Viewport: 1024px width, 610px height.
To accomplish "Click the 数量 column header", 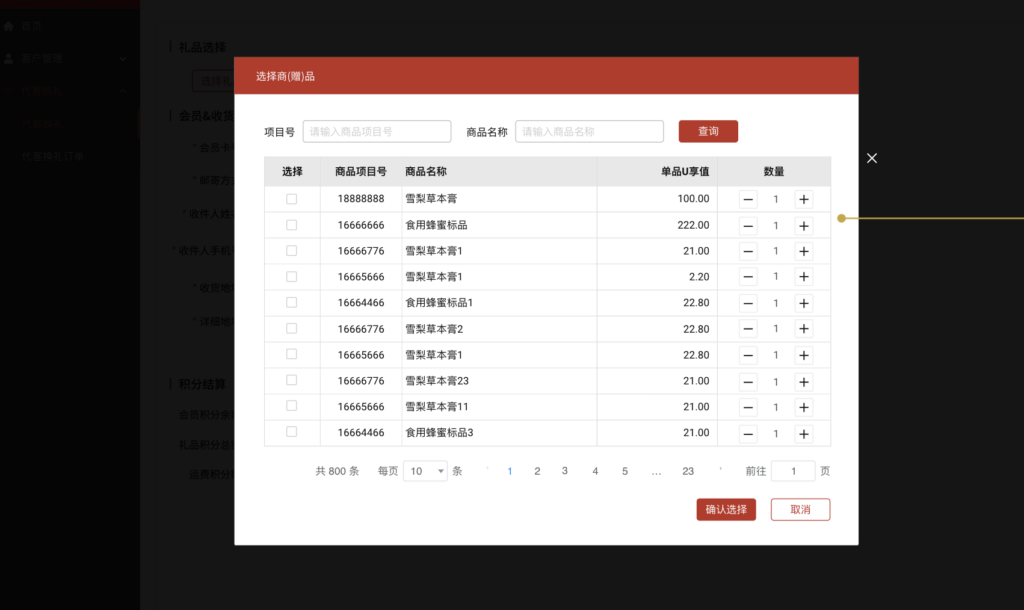I will (774, 172).
